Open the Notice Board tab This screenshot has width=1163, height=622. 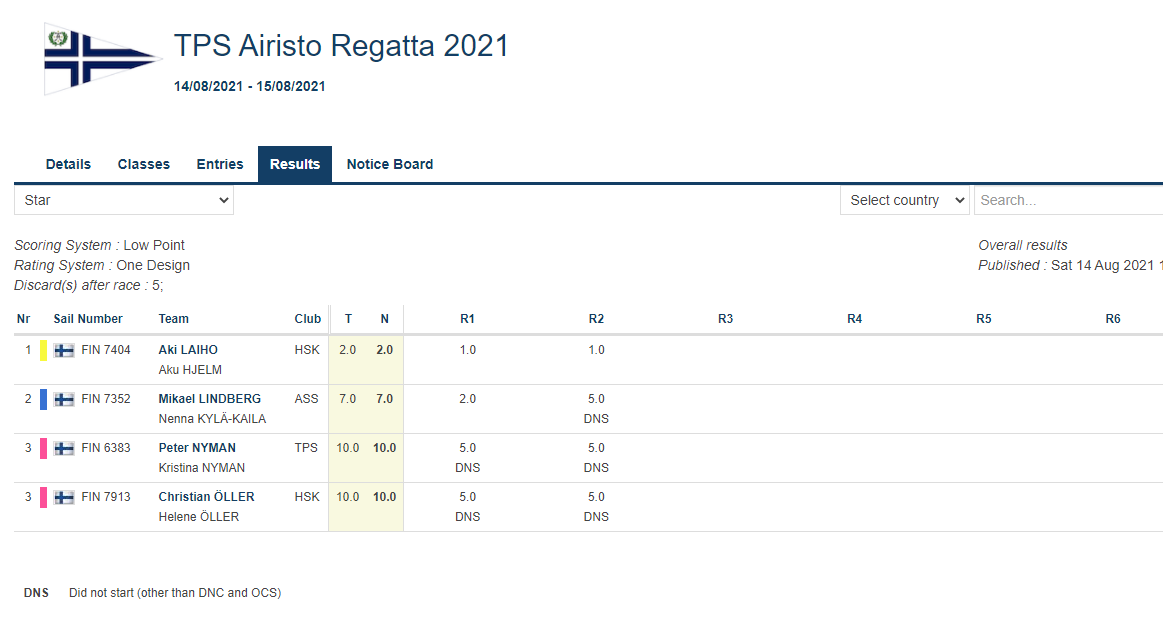pyautogui.click(x=390, y=164)
